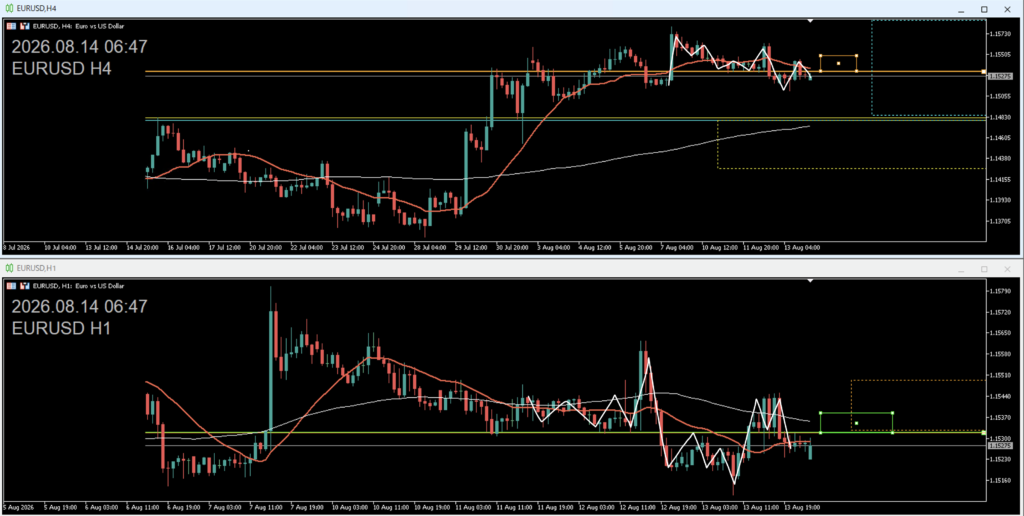Viewport: 1024px width, 516px height.
Task: Open depth of market icon on H1 chart
Action: pos(25,285)
